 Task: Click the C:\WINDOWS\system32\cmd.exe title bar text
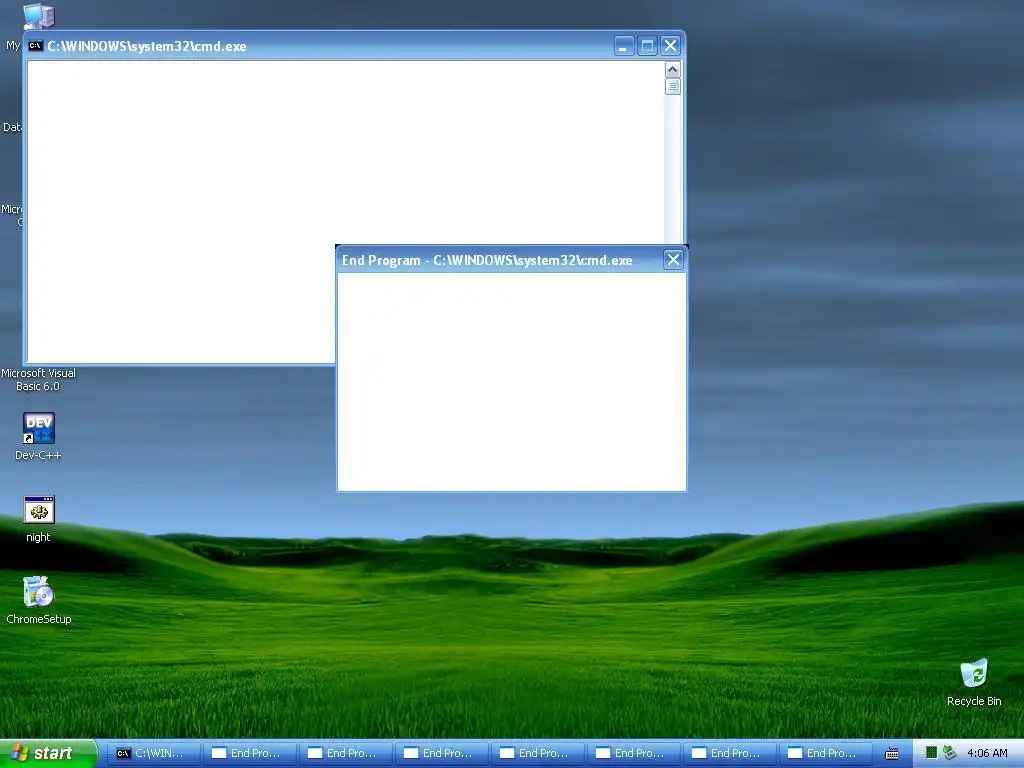[147, 46]
